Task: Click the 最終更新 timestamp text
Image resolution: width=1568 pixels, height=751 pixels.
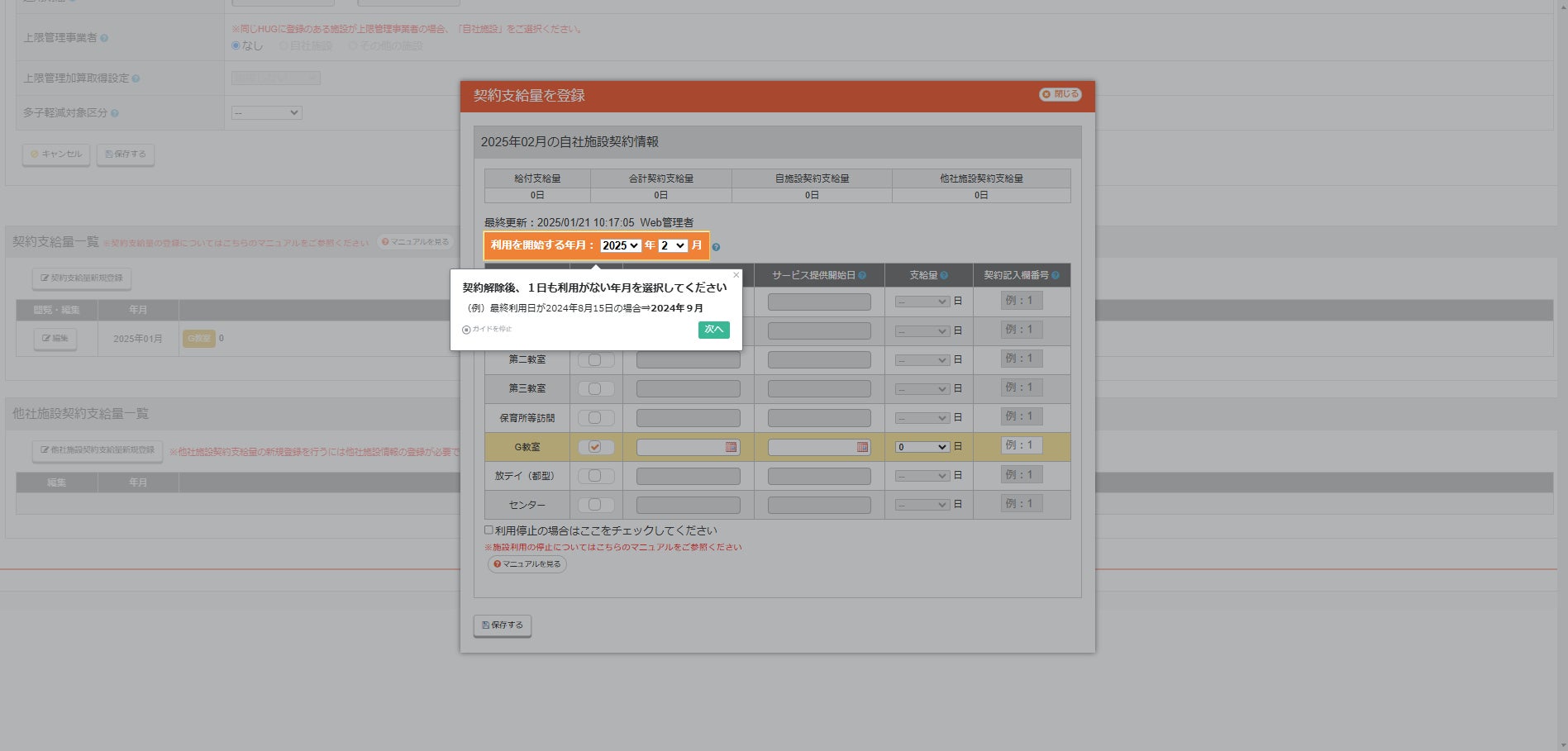Action: tap(589, 222)
